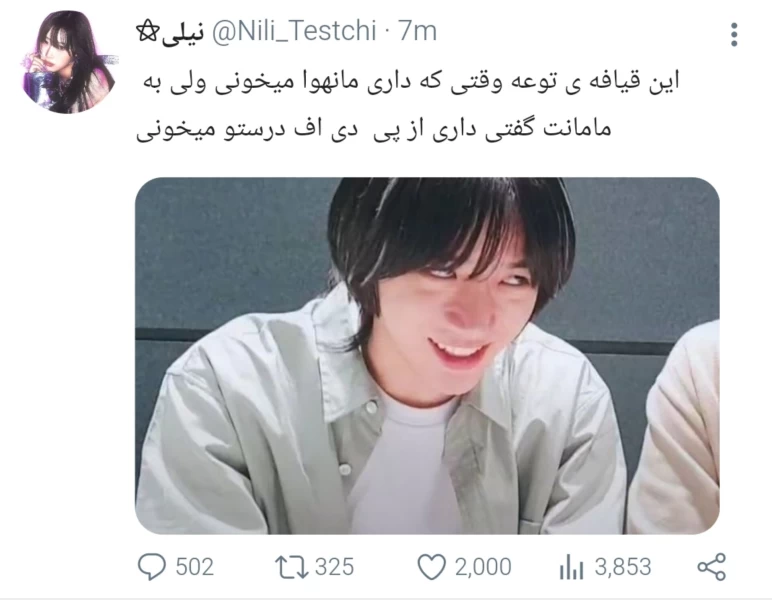772x600 pixels.
Task: Click the 502 replies count
Action: 195,567
